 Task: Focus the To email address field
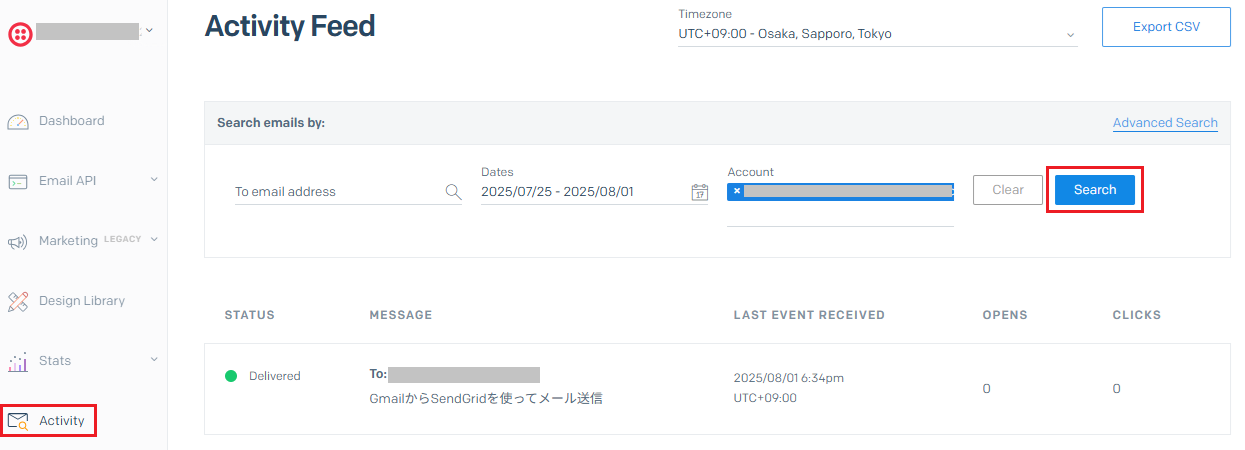click(x=348, y=191)
